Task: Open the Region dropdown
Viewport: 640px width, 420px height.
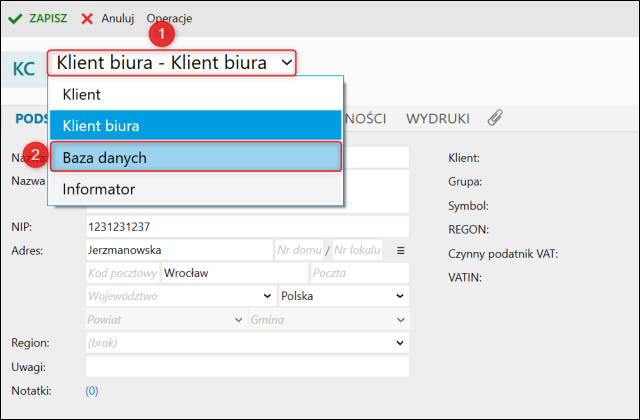Action: pos(247,343)
